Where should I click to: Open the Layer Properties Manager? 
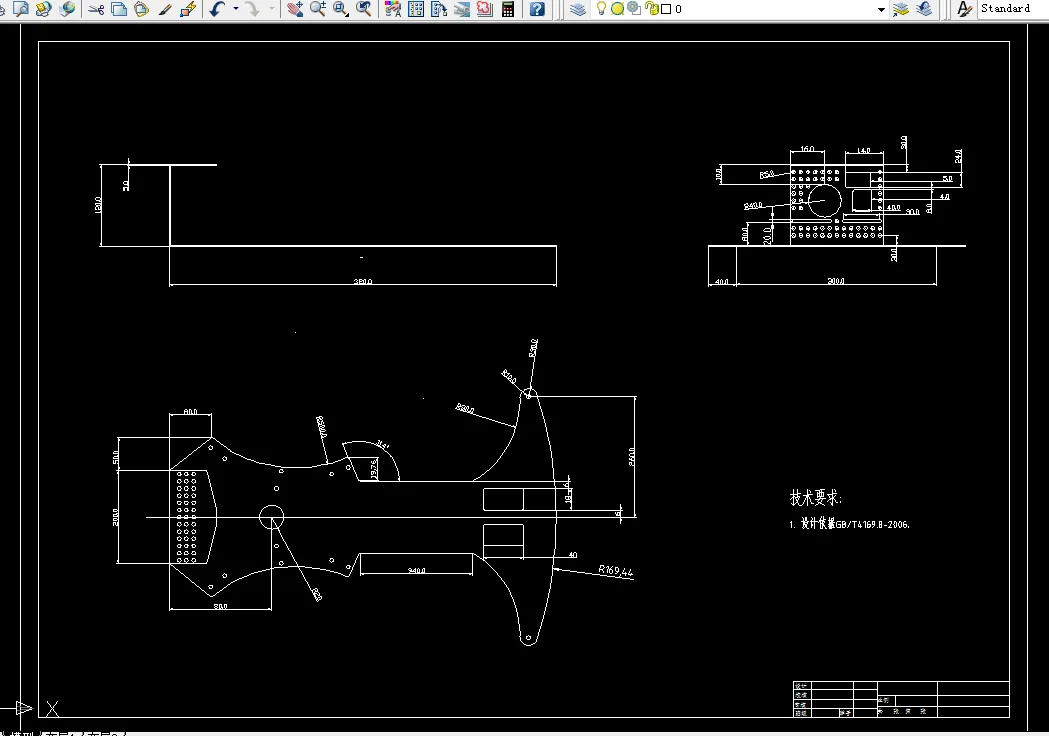578,9
